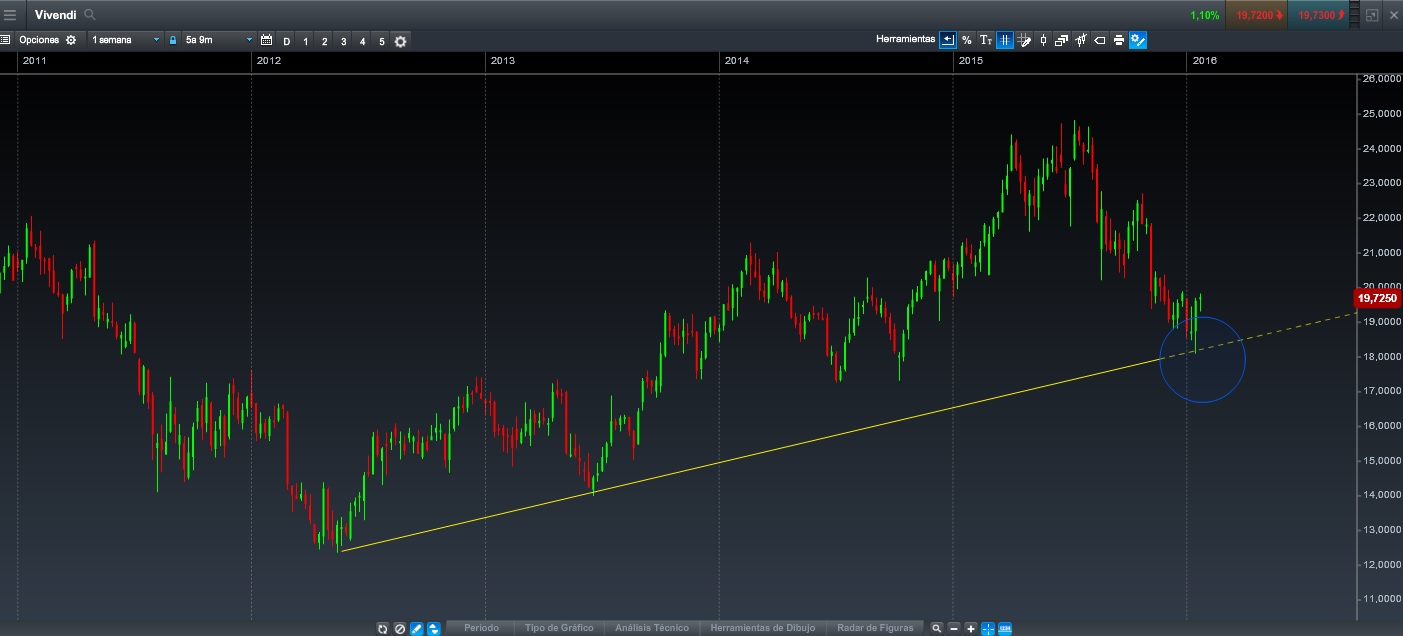
Task: Select the text annotation (Tт) tool
Action: tap(985, 40)
